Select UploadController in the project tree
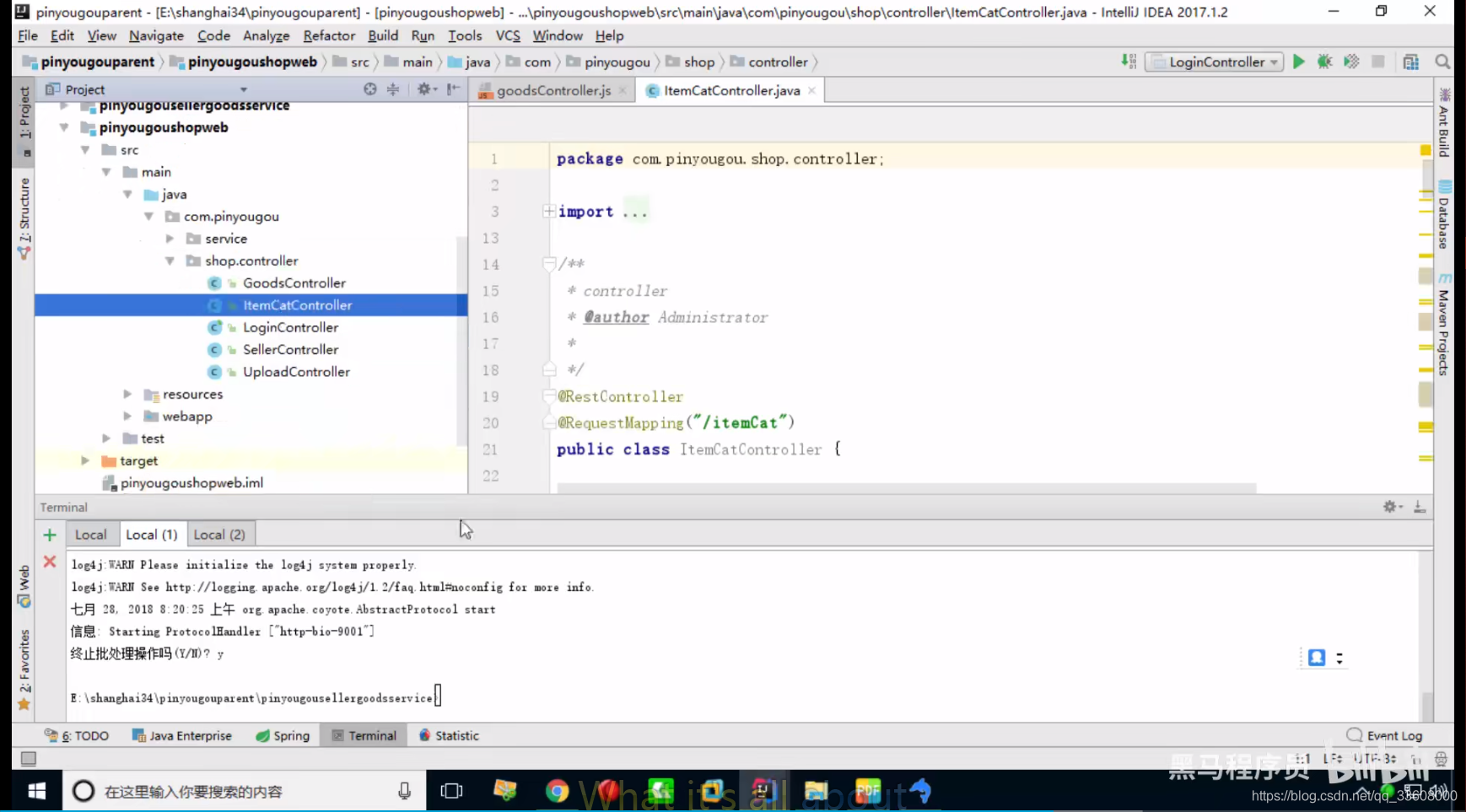The image size is (1466, 812). [296, 372]
